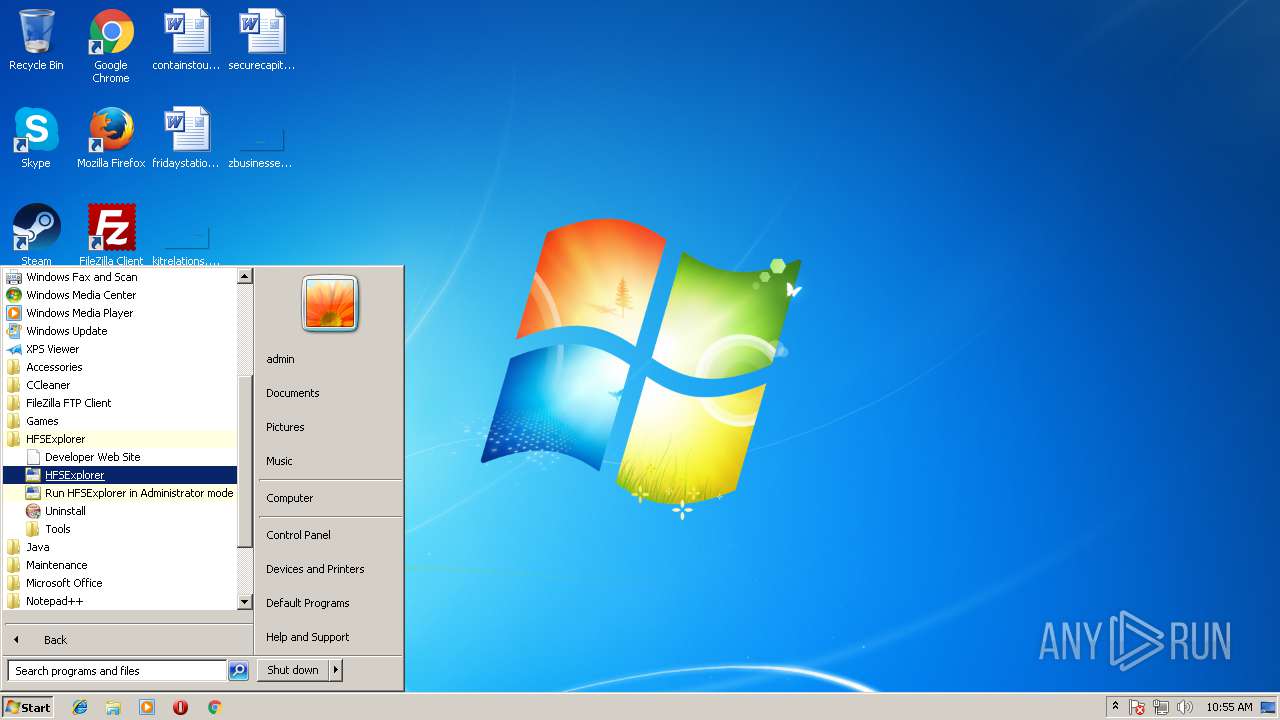Launch Google Chrome from the desktop

(x=111, y=46)
